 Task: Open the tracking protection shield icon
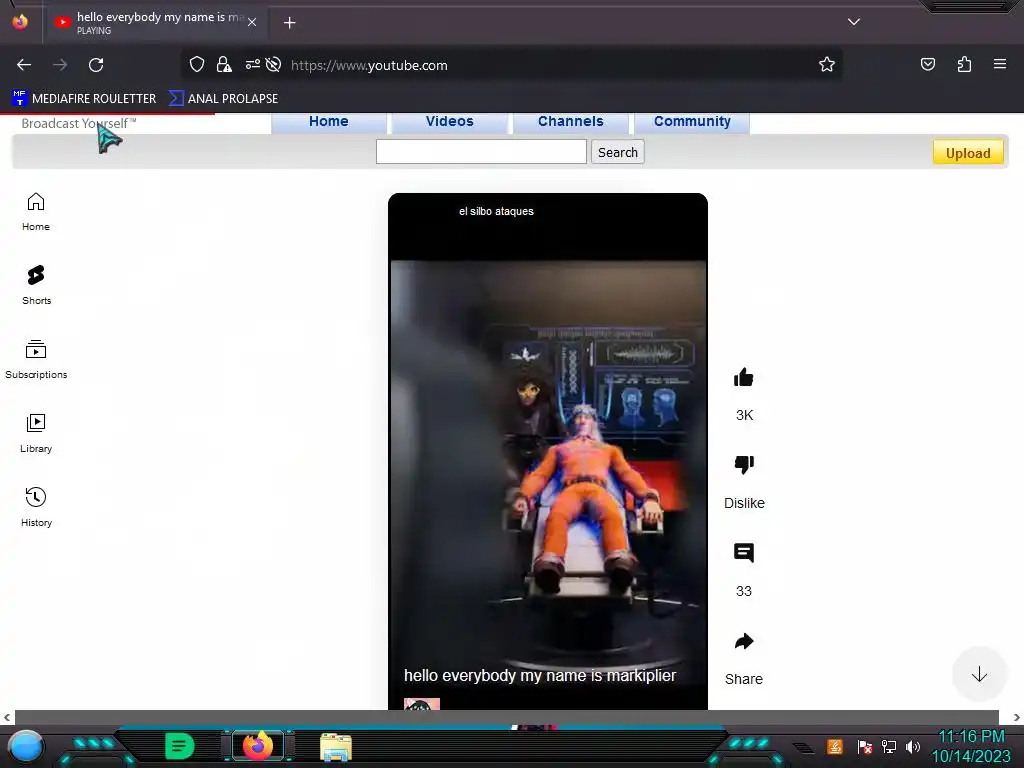197,65
